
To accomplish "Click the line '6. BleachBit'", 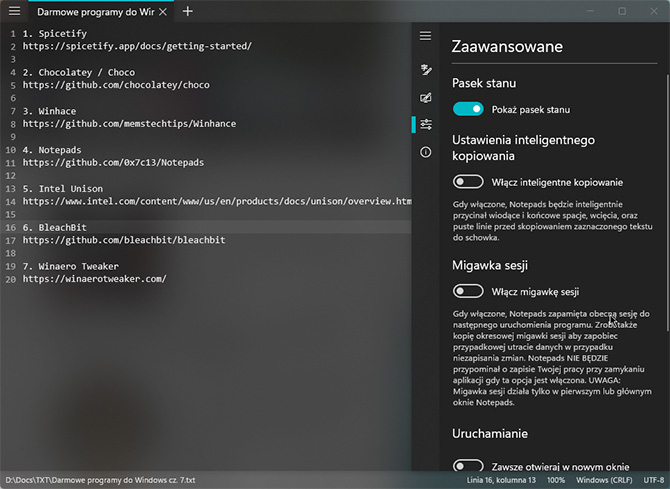I will coord(55,227).
